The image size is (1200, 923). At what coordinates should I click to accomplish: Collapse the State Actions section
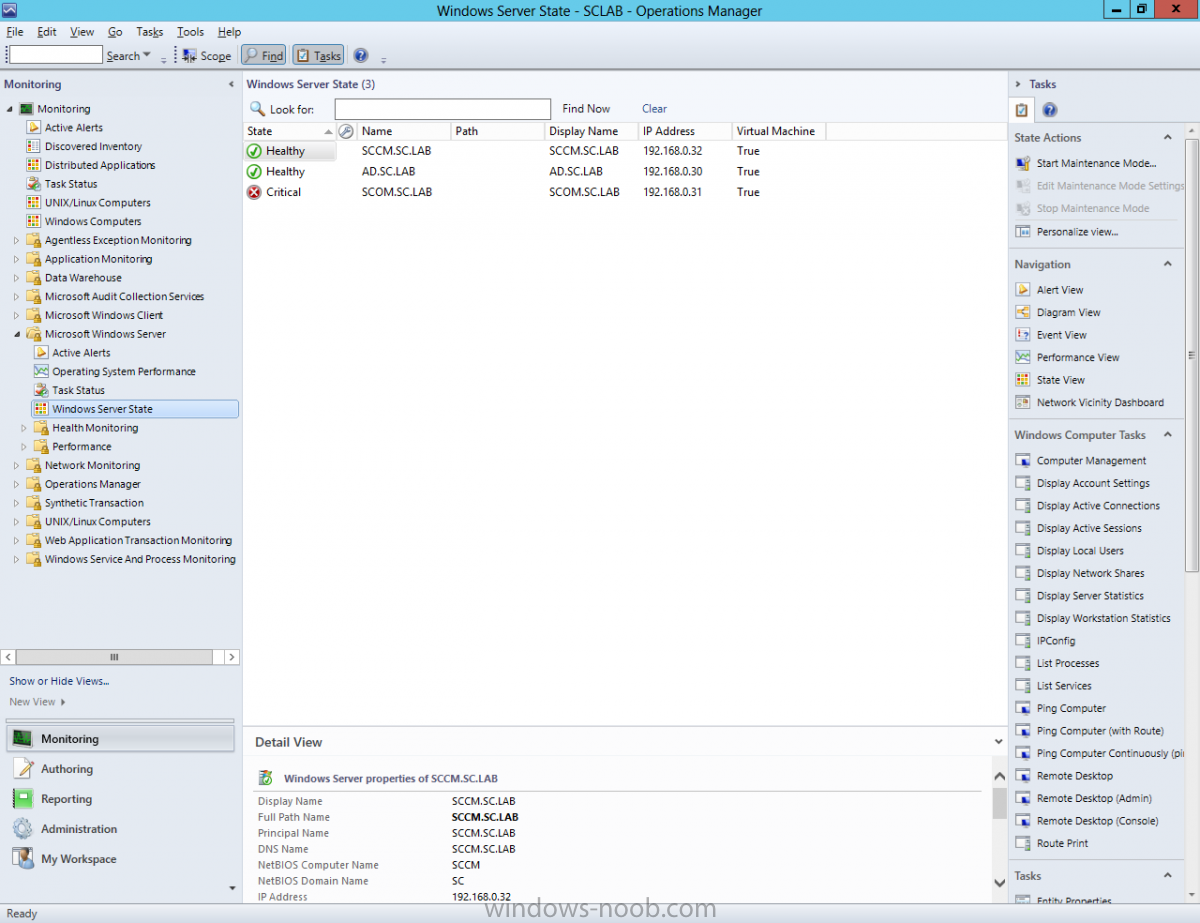click(1167, 138)
